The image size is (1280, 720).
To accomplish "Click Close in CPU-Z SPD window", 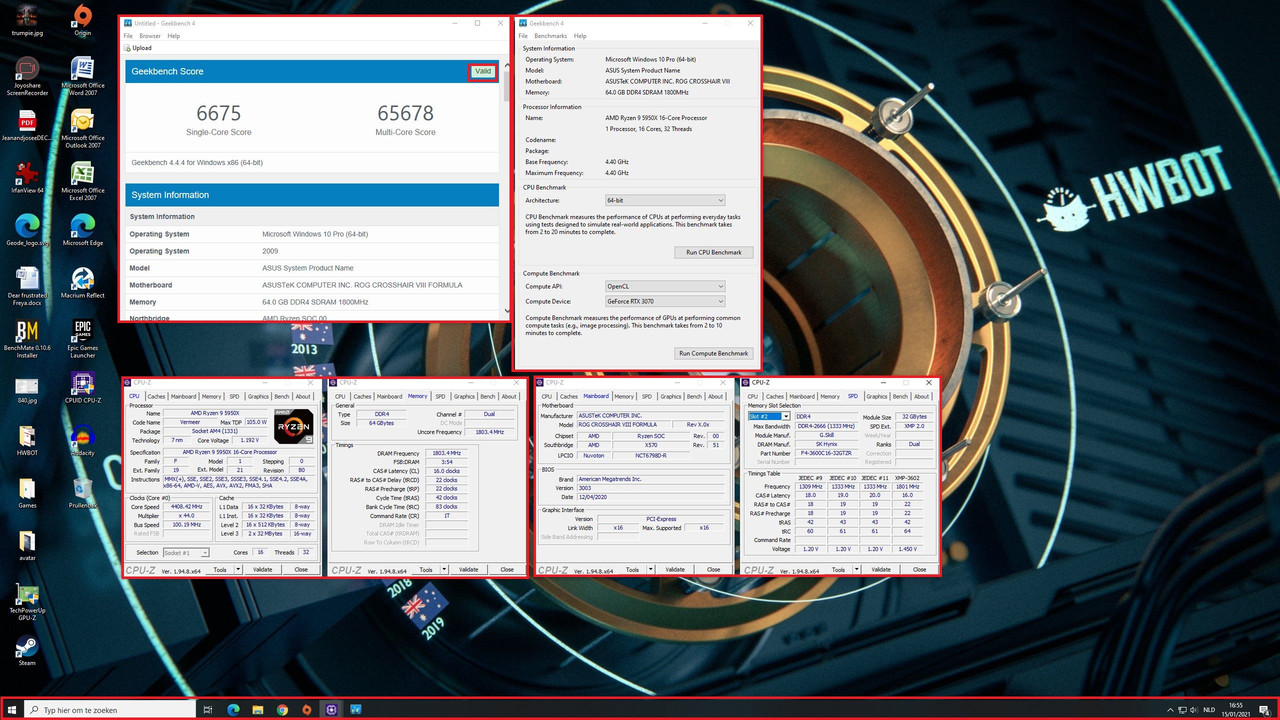I will 920,569.
